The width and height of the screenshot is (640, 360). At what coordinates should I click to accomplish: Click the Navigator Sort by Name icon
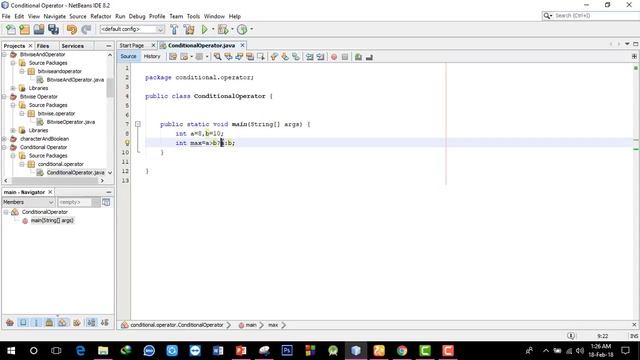click(x=91, y=322)
